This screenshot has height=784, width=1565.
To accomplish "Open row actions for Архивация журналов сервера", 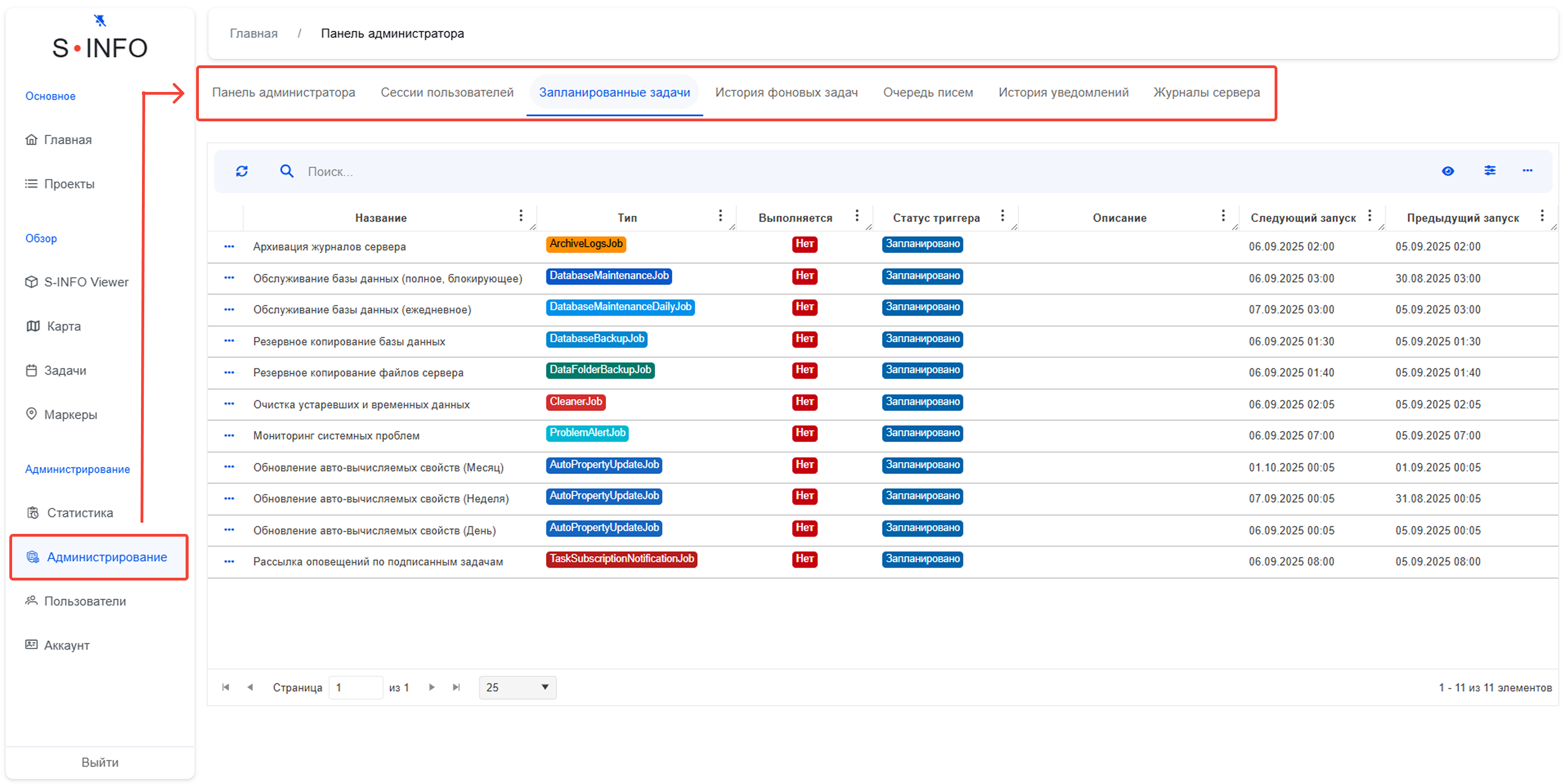I will (x=229, y=246).
